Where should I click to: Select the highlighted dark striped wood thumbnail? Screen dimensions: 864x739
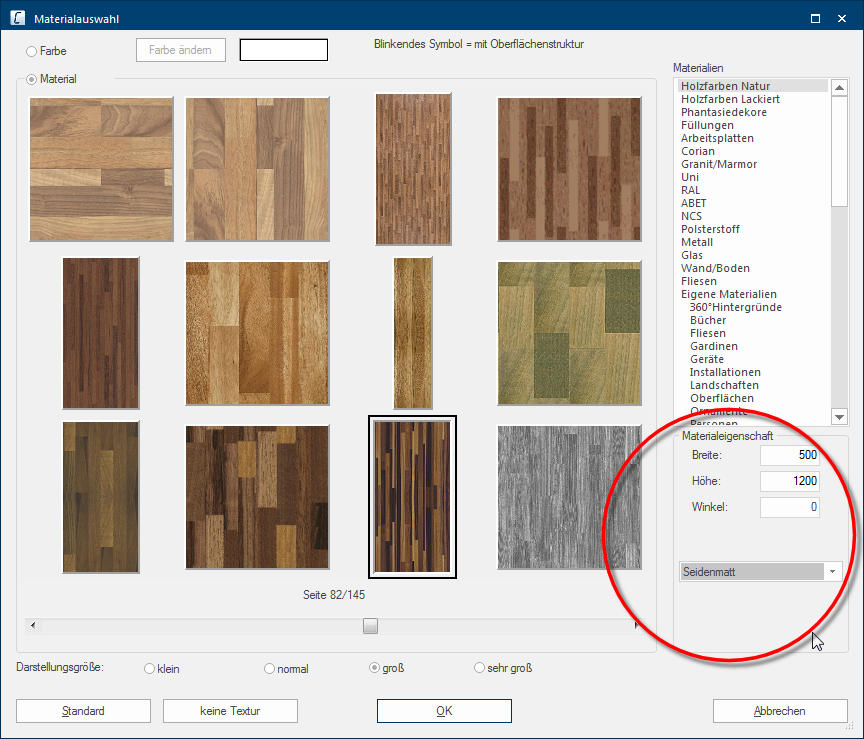pos(412,497)
